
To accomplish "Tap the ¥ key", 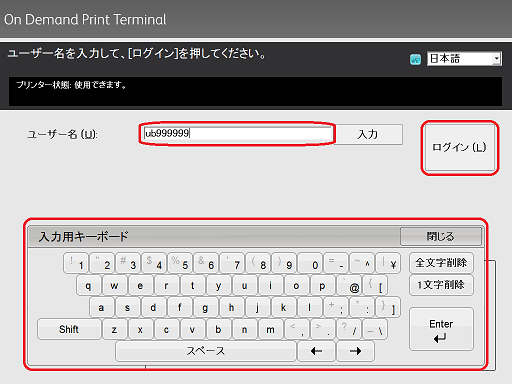I will [388, 263].
